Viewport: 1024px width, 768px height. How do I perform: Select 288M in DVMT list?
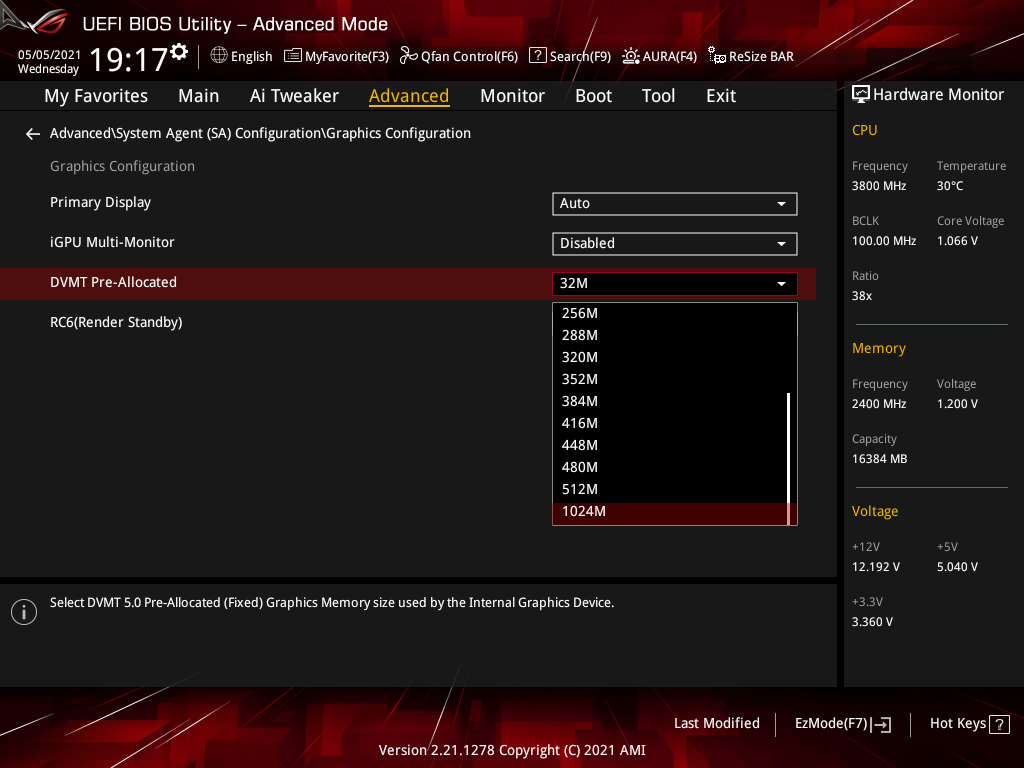point(670,336)
